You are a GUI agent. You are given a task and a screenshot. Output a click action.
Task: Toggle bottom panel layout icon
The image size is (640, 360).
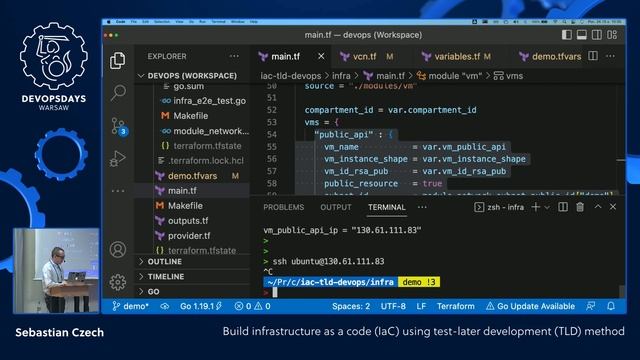pyautogui.click(x=582, y=35)
